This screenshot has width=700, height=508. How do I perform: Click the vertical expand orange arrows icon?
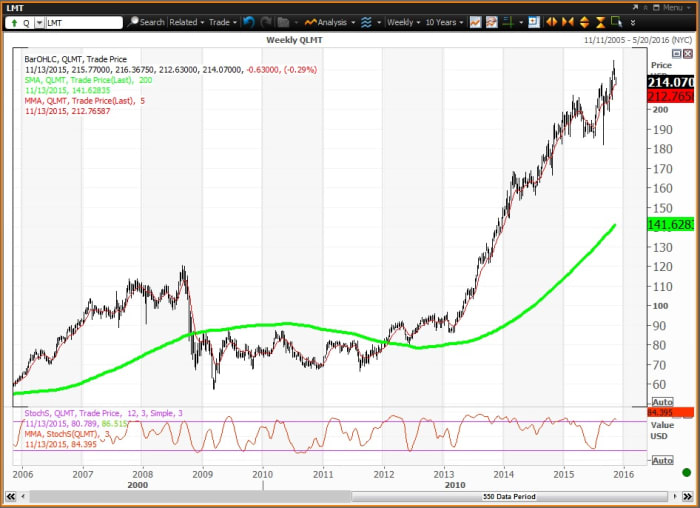click(584, 22)
